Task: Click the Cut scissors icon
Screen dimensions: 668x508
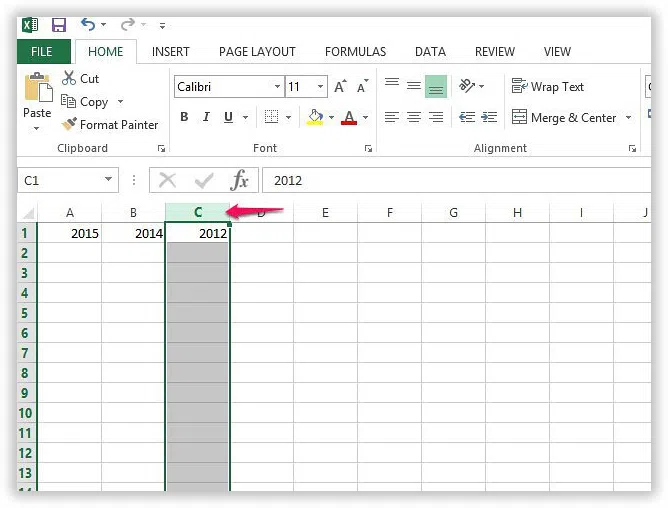Action: 69,78
